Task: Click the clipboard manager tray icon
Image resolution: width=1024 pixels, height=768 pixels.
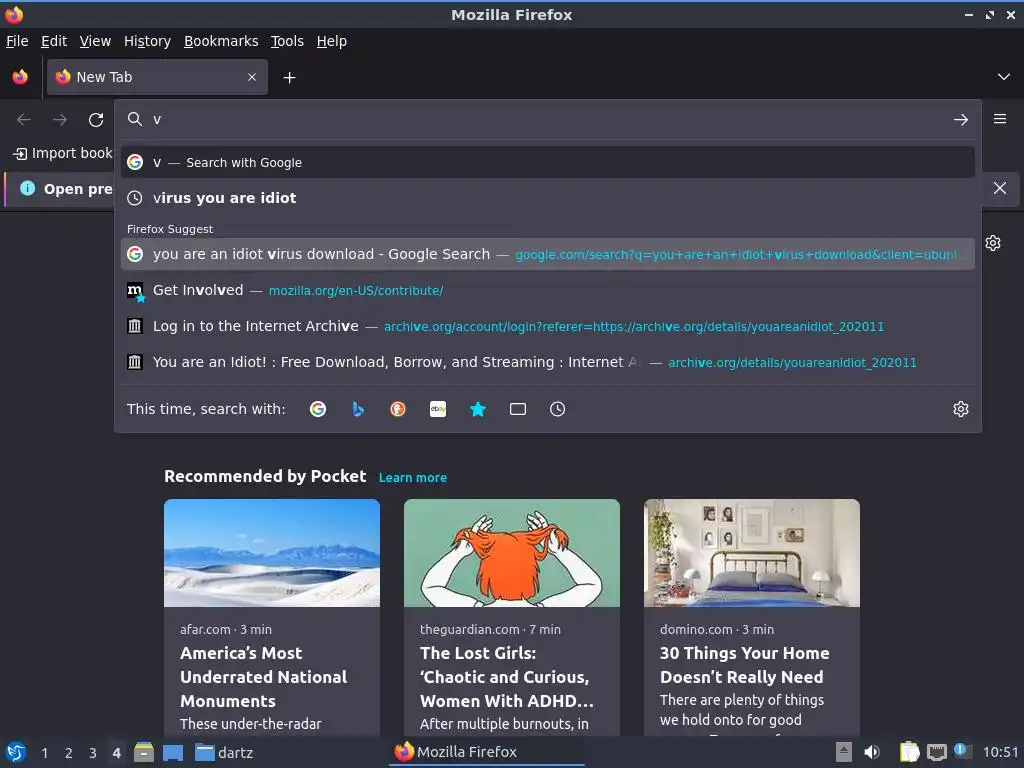Action: [908, 752]
